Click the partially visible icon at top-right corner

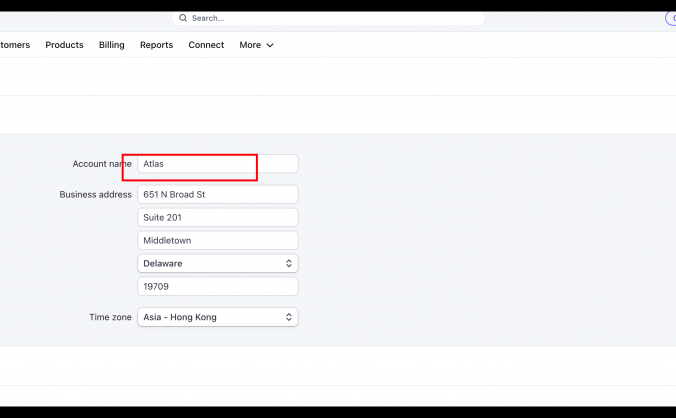(x=671, y=18)
